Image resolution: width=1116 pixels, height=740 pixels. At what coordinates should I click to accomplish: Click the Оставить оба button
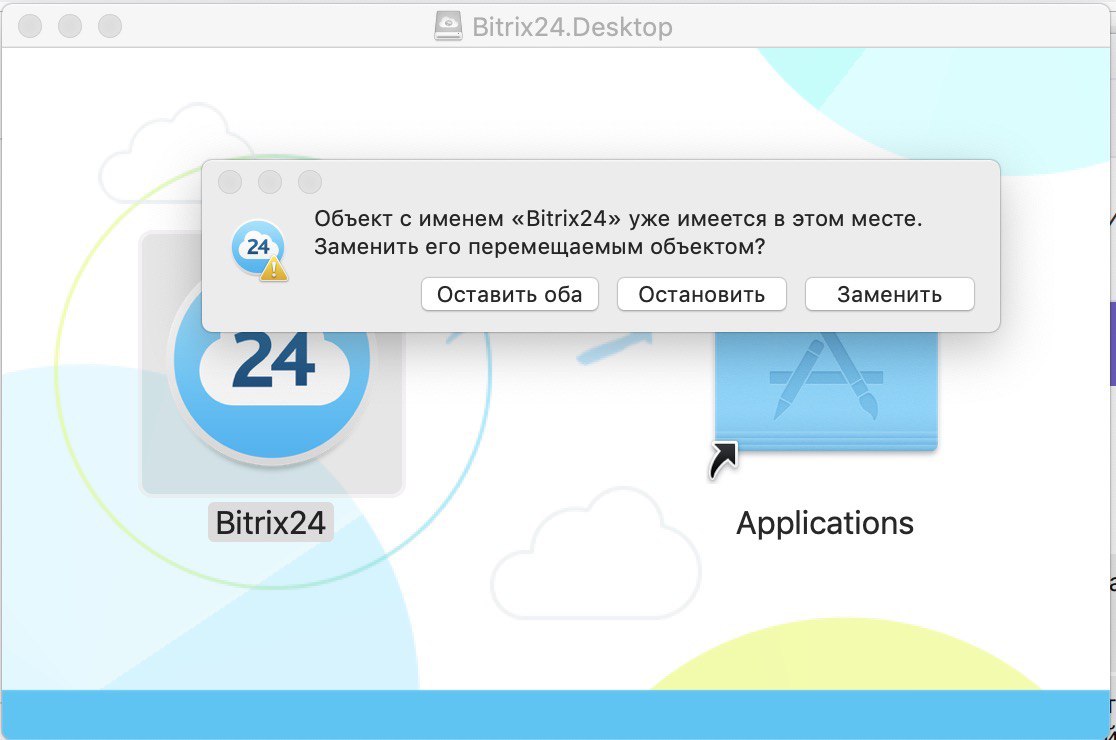point(510,295)
